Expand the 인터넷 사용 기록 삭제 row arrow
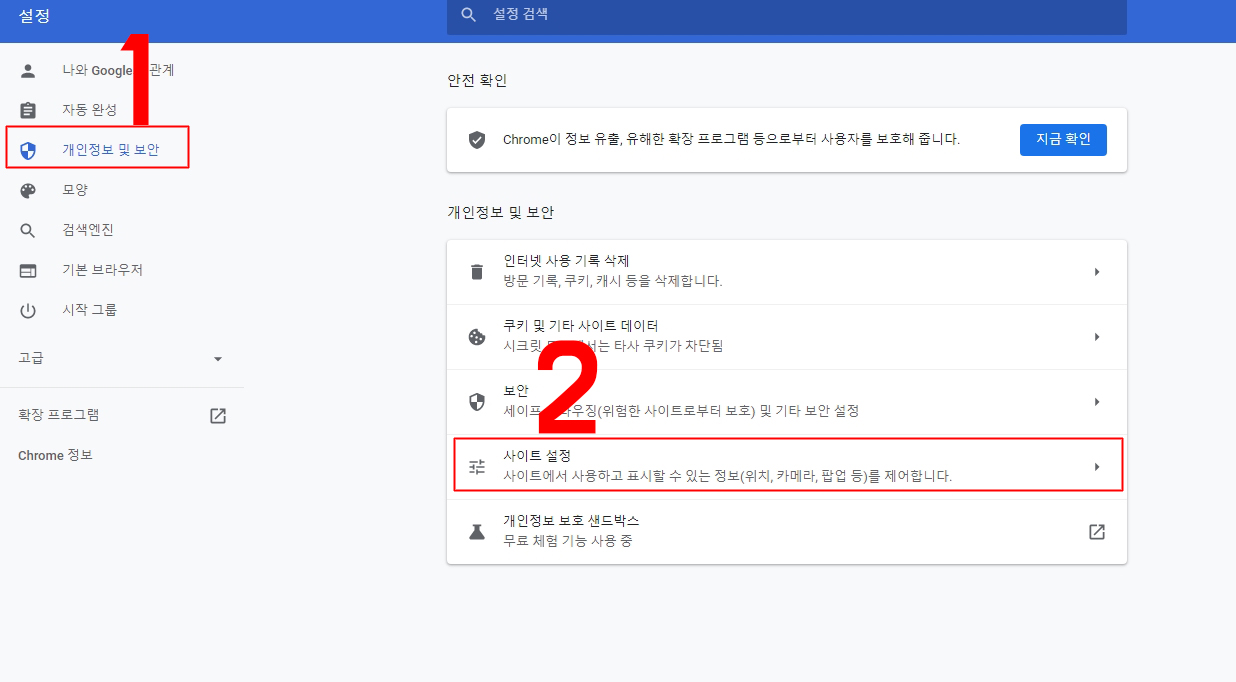This screenshot has height=682, width=1236. (x=1097, y=272)
